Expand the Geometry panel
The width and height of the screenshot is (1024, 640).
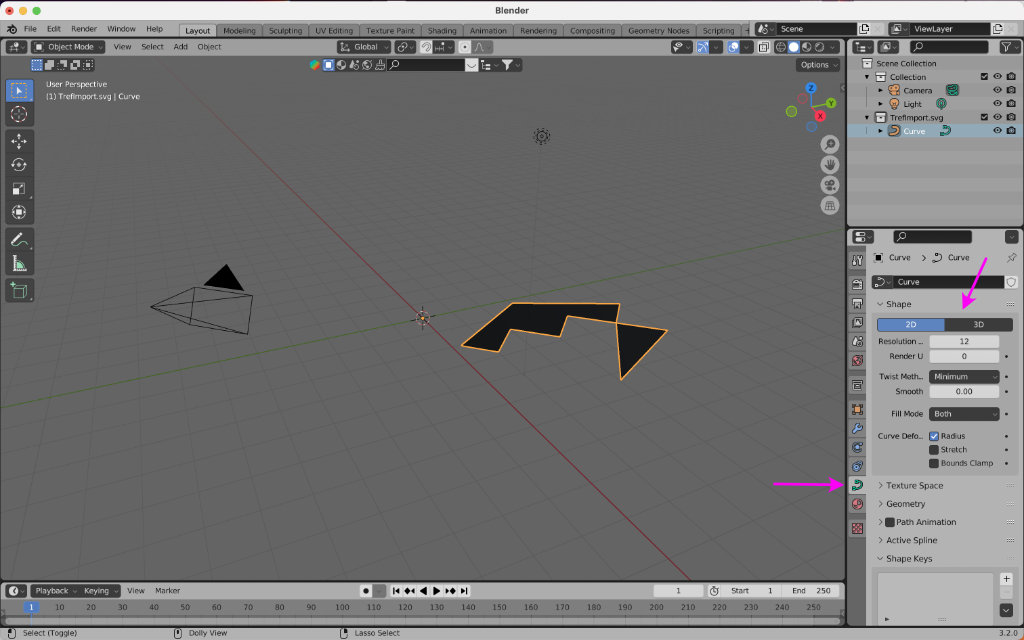[x=905, y=504]
